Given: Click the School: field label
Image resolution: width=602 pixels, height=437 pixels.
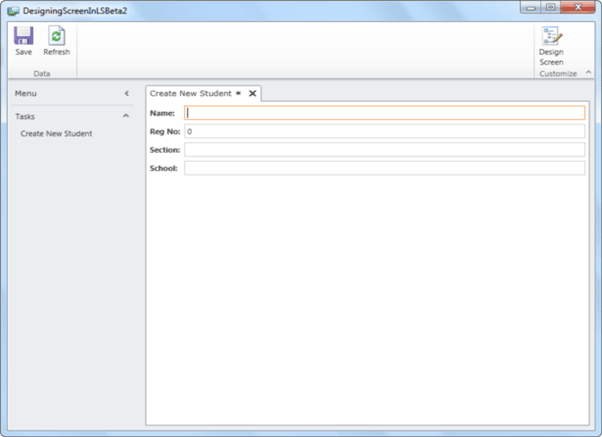Looking at the screenshot, I should (x=164, y=169).
